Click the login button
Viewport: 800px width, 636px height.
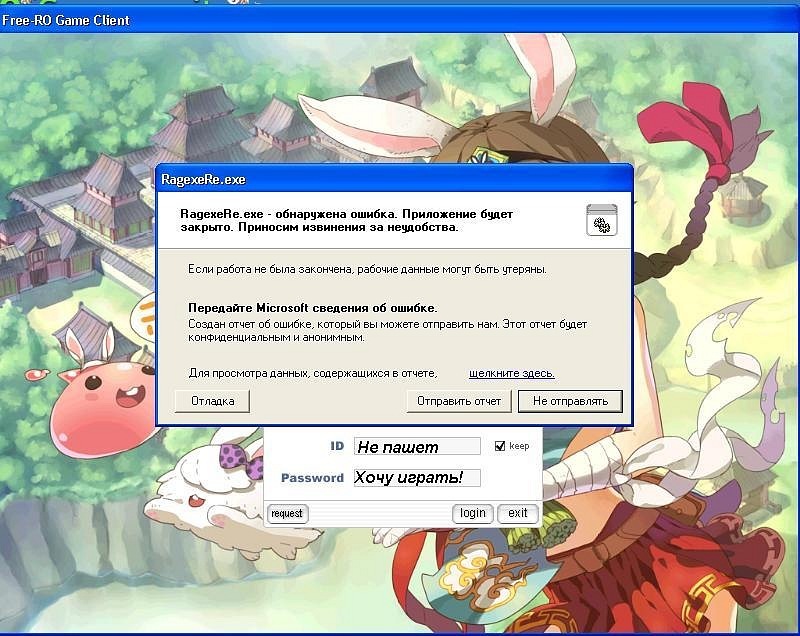tap(472, 513)
